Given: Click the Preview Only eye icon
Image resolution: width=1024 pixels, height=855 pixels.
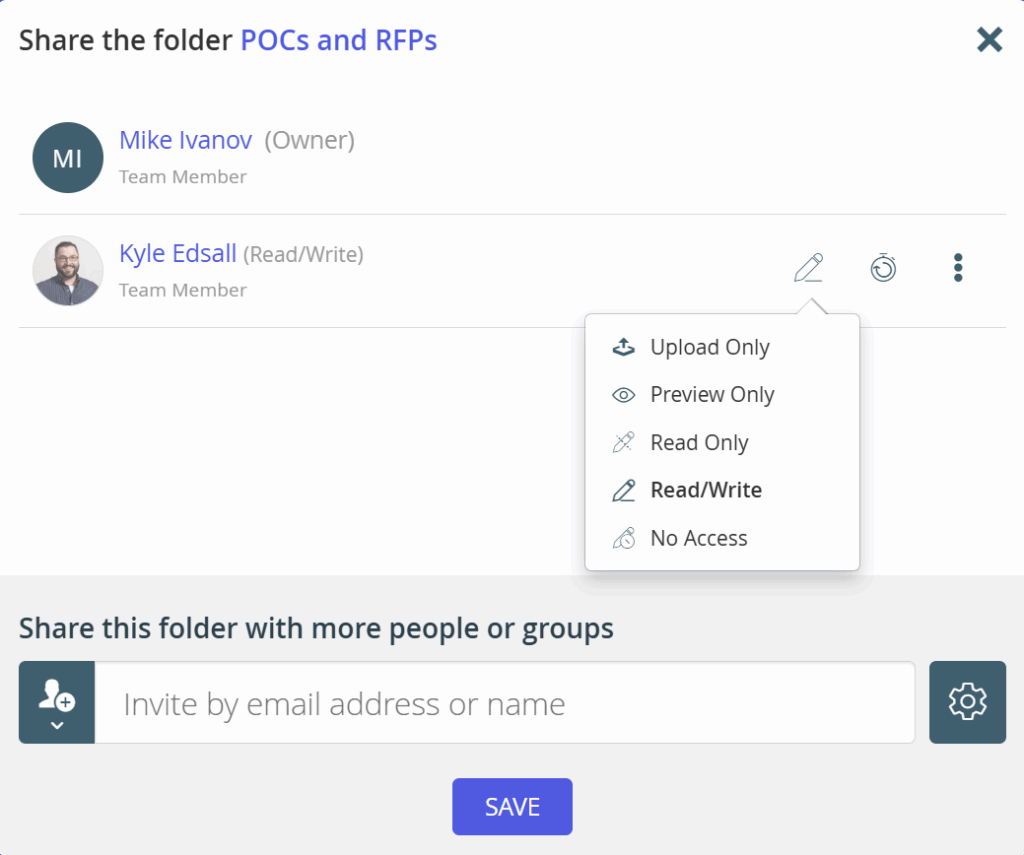Looking at the screenshot, I should pyautogui.click(x=624, y=395).
